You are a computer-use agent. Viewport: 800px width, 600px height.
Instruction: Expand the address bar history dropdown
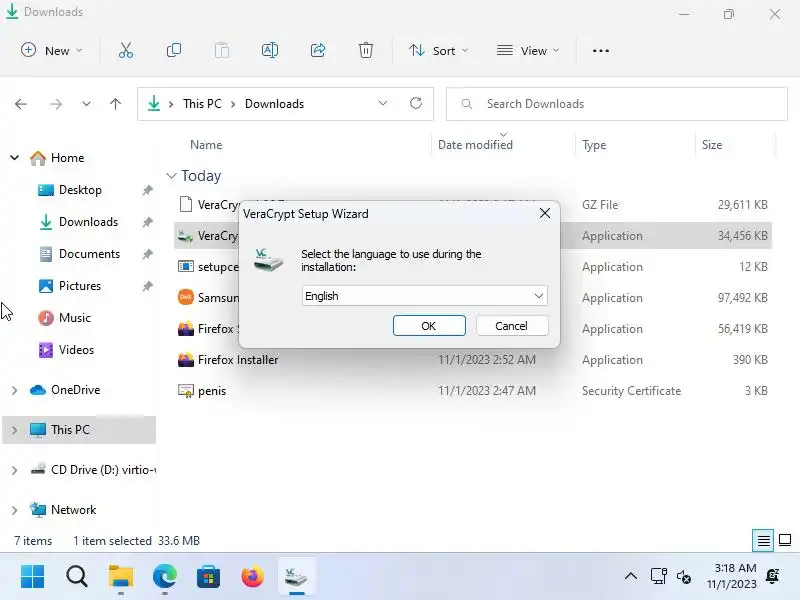point(383,104)
